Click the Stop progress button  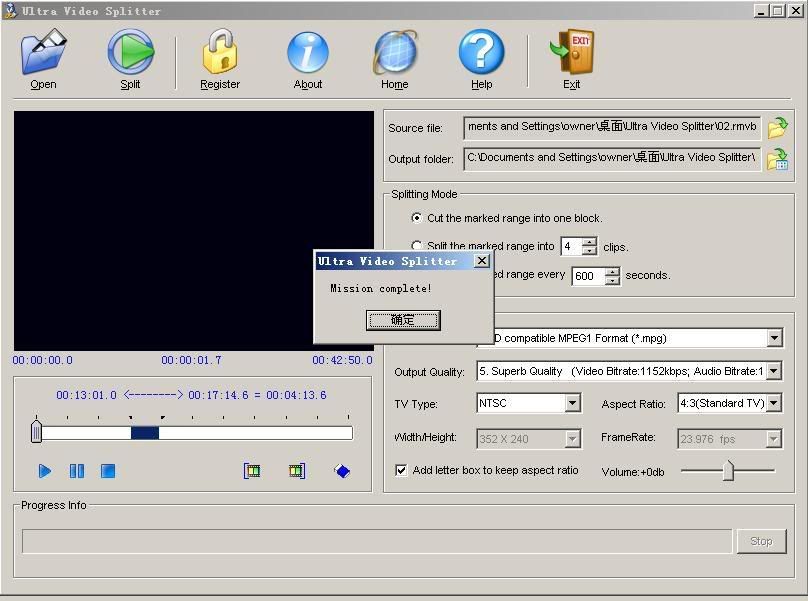[x=761, y=541]
